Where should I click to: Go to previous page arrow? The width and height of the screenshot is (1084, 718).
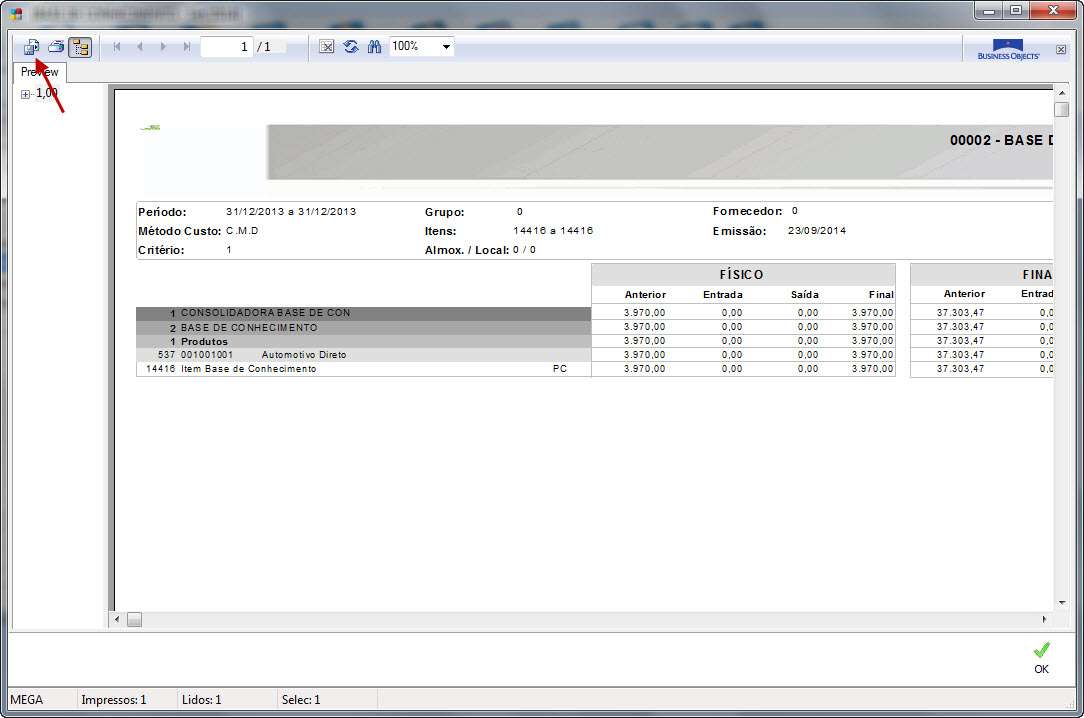tap(140, 47)
